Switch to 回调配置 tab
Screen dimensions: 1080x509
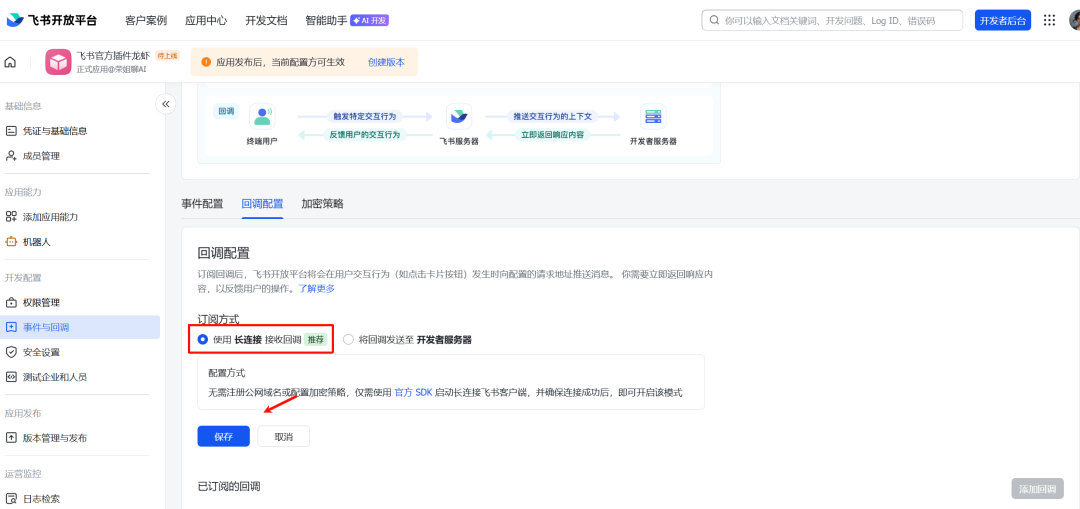[x=262, y=204]
